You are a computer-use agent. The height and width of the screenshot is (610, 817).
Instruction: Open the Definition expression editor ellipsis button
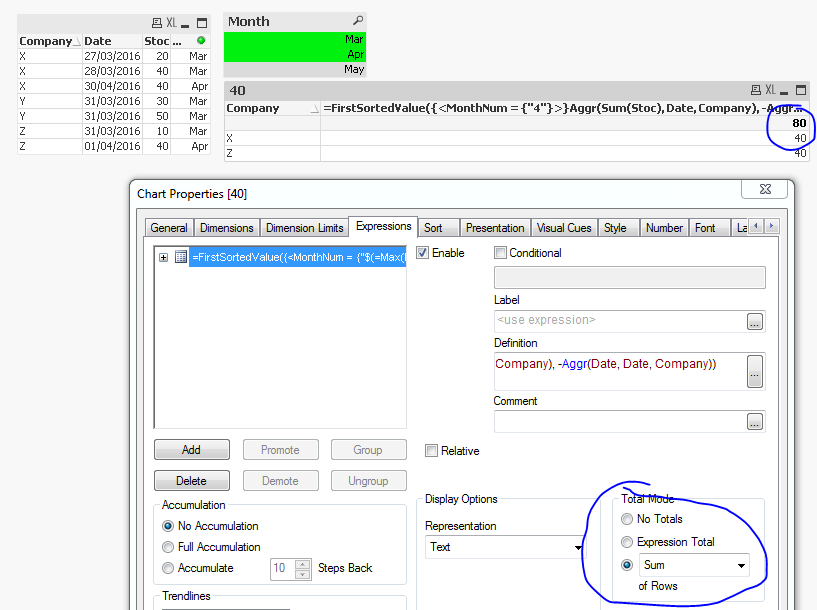755,371
